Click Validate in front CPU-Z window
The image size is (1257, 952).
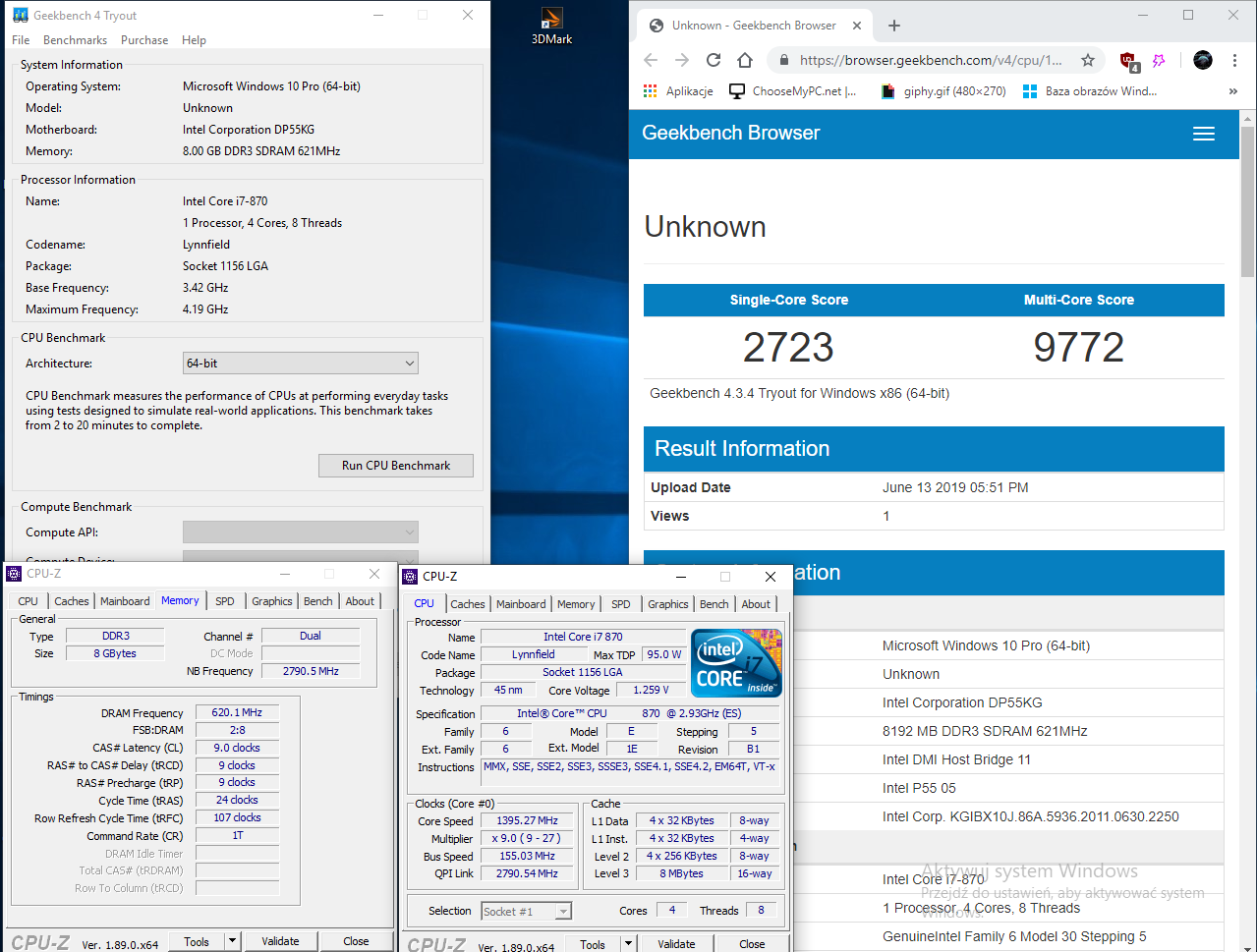tap(676, 944)
